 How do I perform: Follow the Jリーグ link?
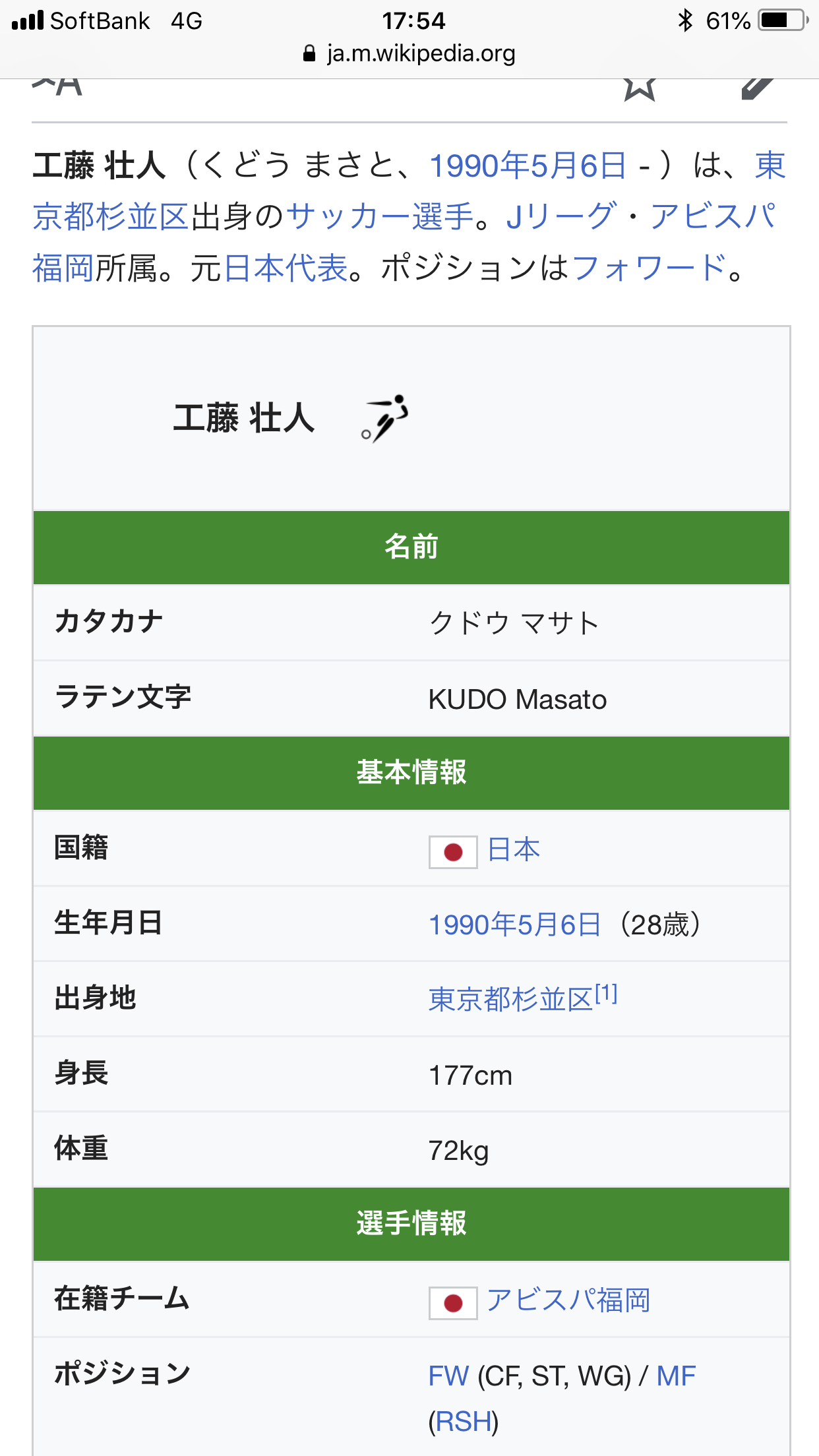pyautogui.click(x=561, y=217)
